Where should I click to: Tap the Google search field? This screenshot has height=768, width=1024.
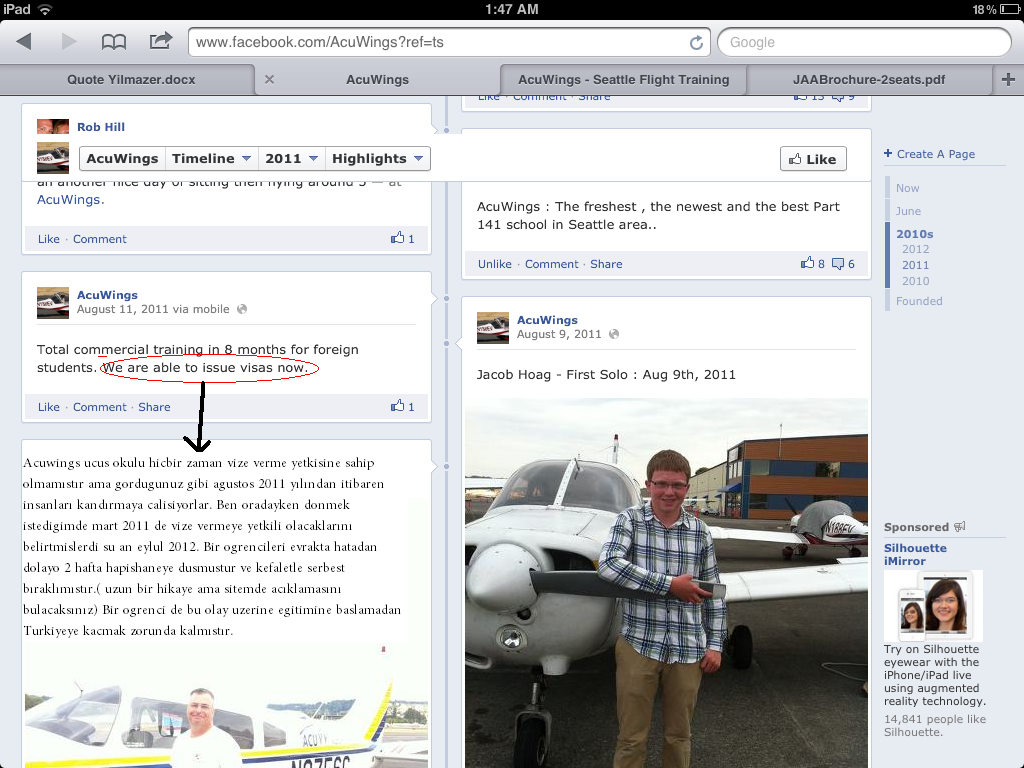pos(865,42)
